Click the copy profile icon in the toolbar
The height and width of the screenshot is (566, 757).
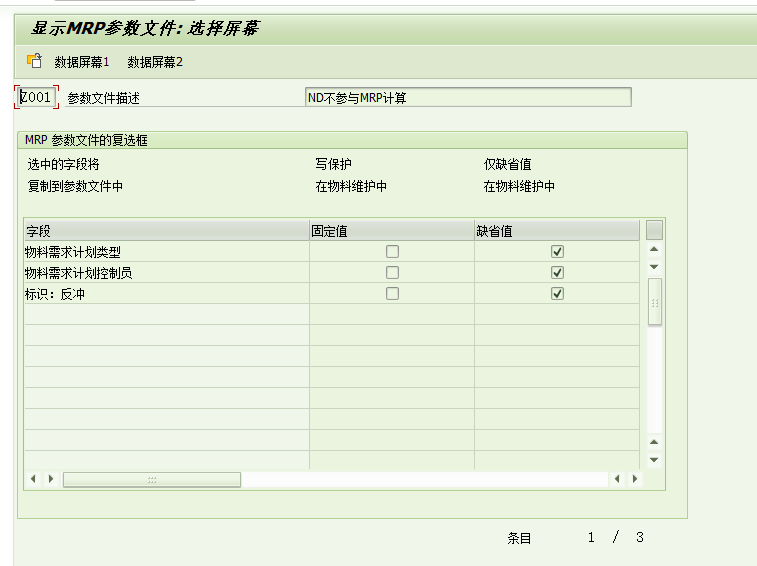click(x=34, y=61)
